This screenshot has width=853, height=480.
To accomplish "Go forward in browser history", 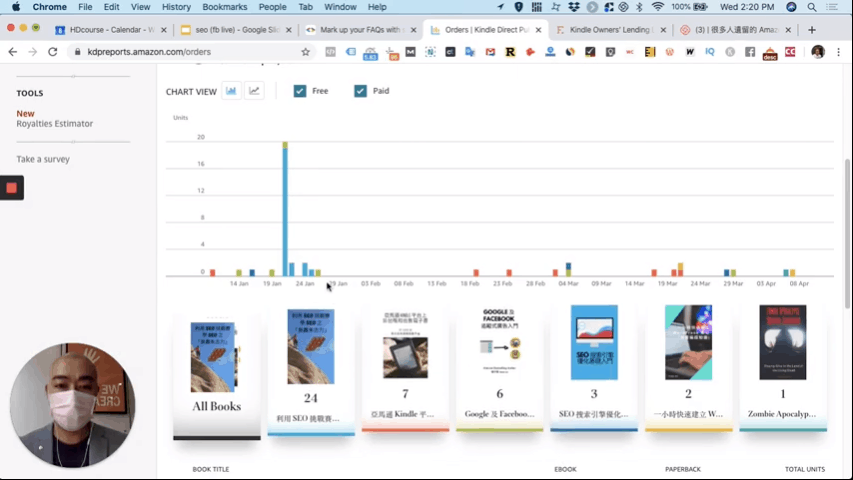I will [33, 52].
